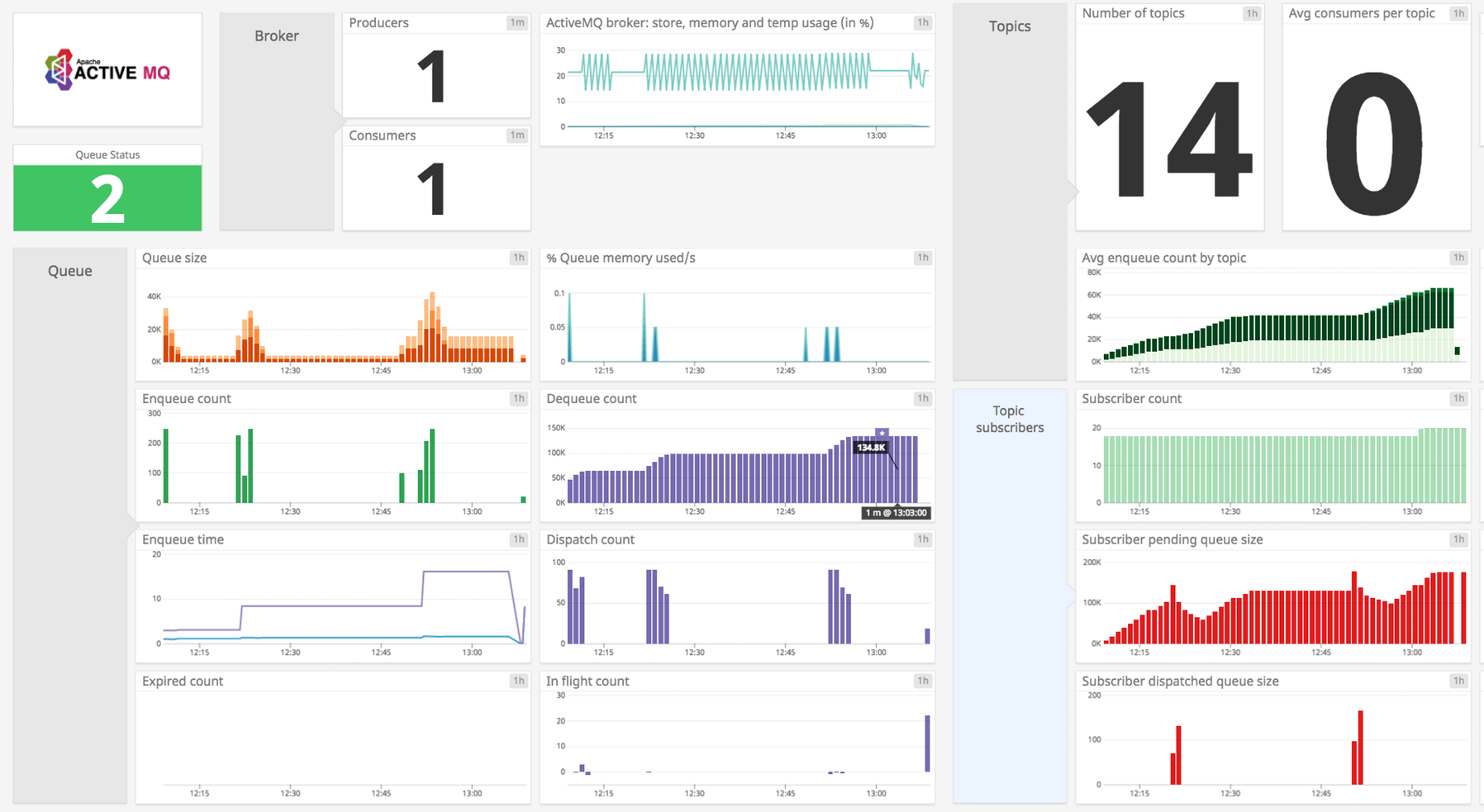
Task: Click the 1h badge on Number of topics
Action: [1252, 13]
